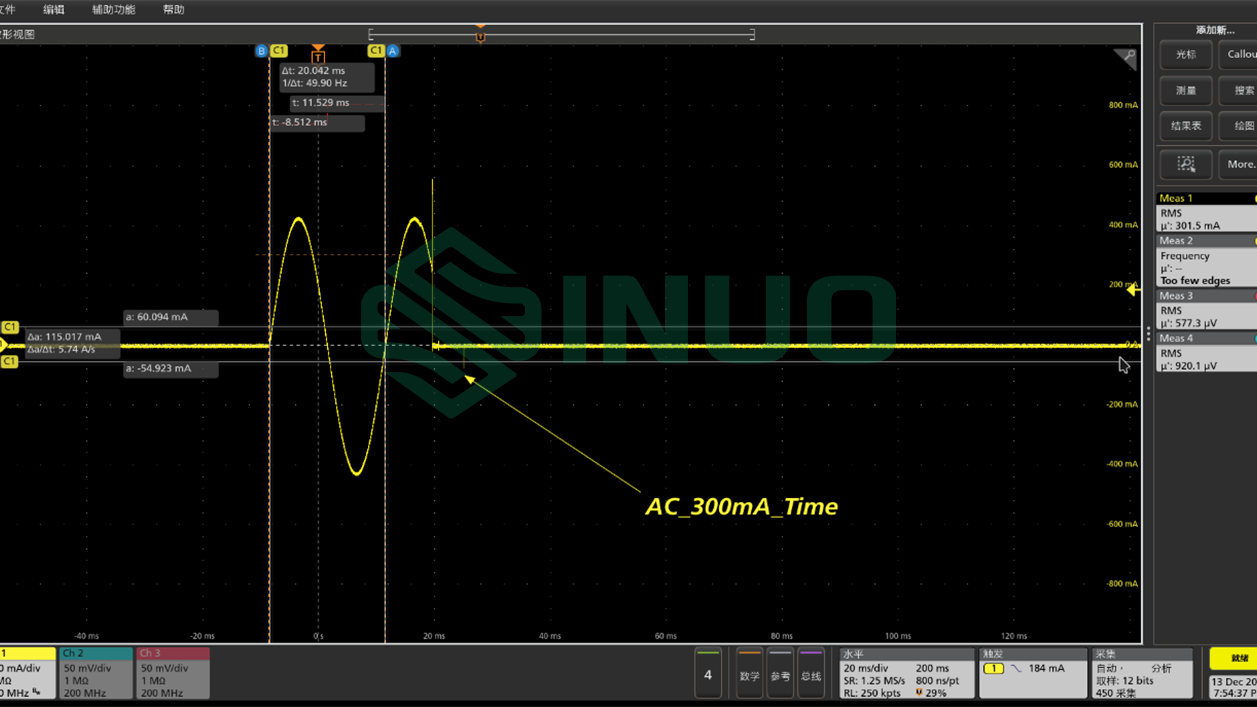1257x707 pixels.
Task: Select cursor B marker handle
Action: 261,50
